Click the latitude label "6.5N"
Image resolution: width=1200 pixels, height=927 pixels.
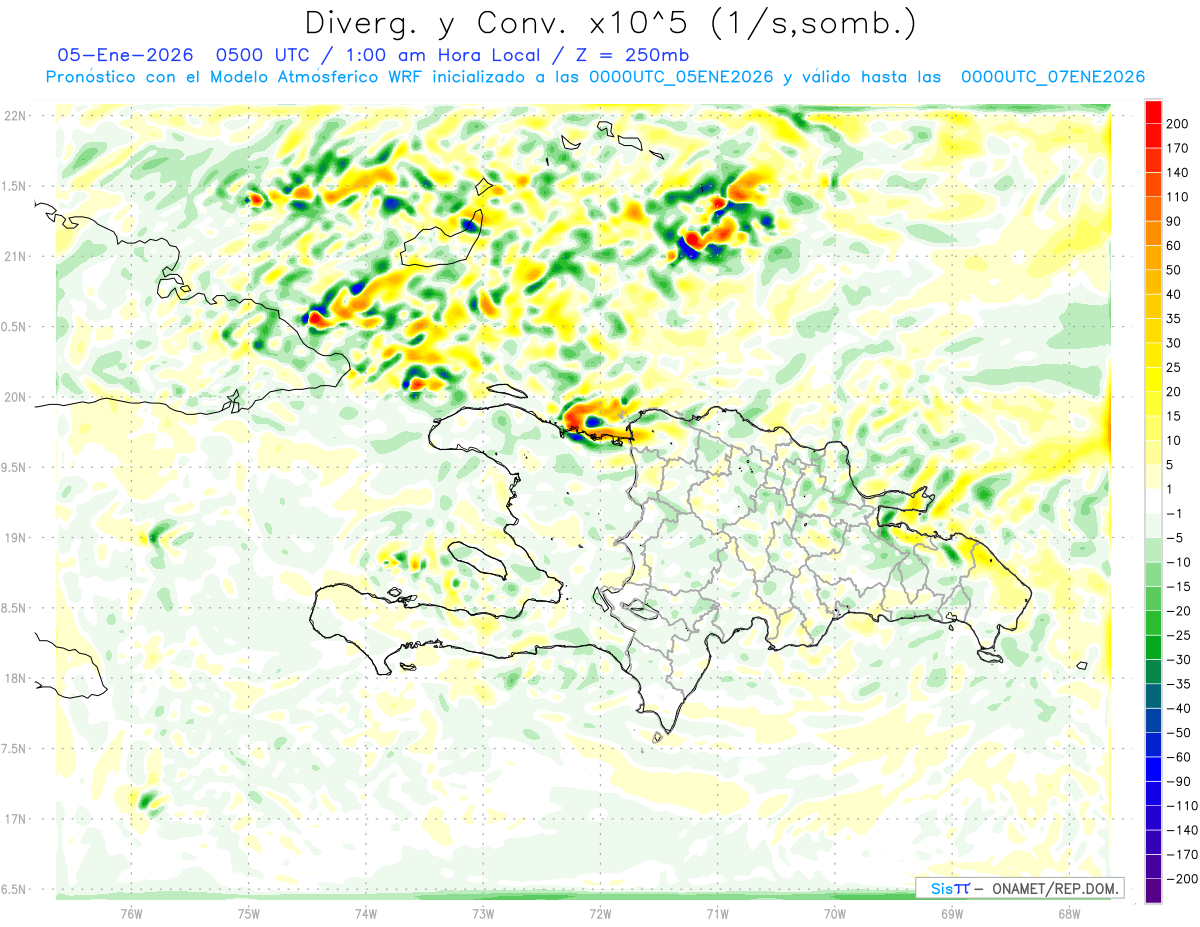[x=14, y=889]
